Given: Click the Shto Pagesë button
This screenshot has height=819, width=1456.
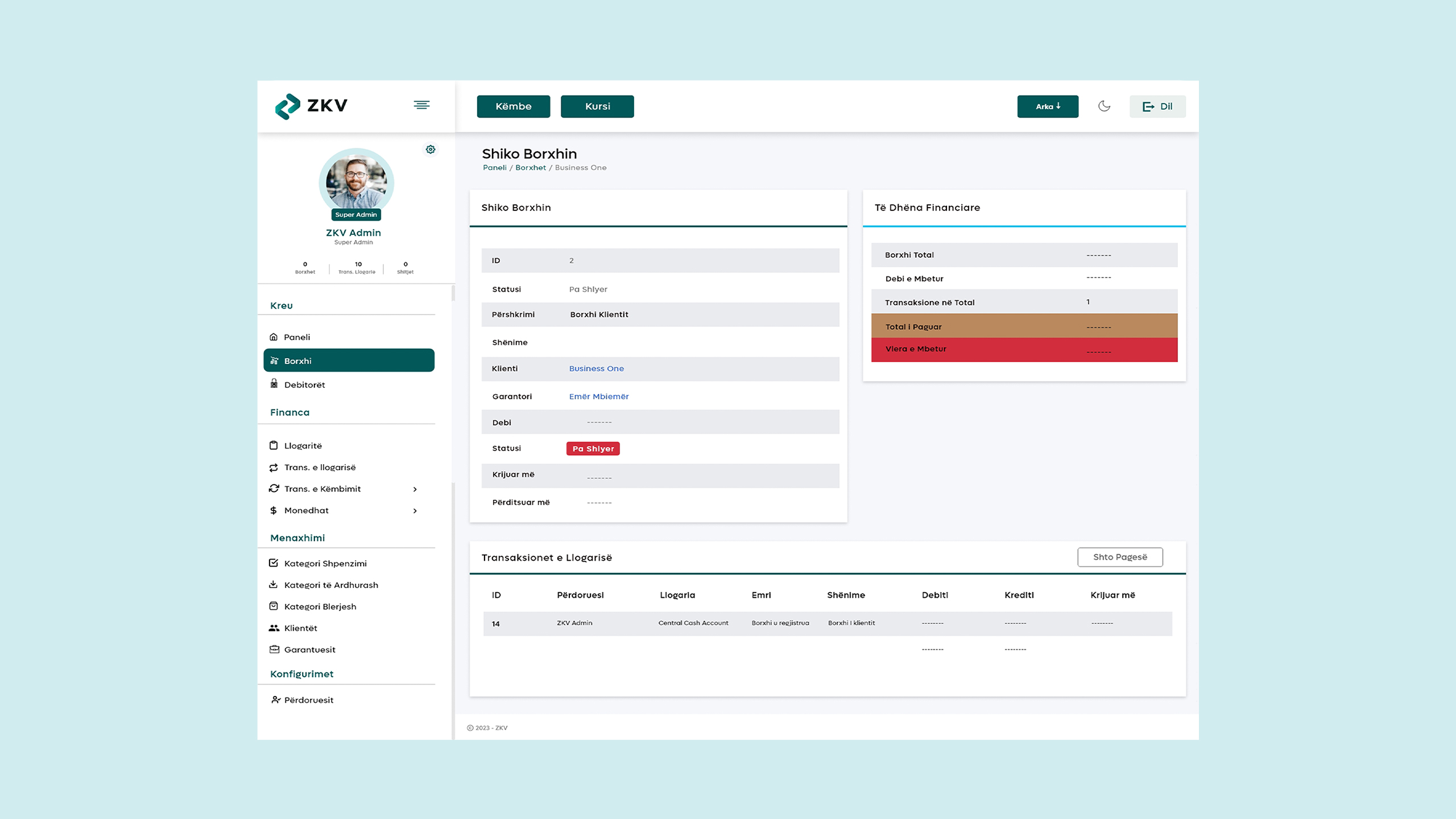Looking at the screenshot, I should pos(1119,557).
